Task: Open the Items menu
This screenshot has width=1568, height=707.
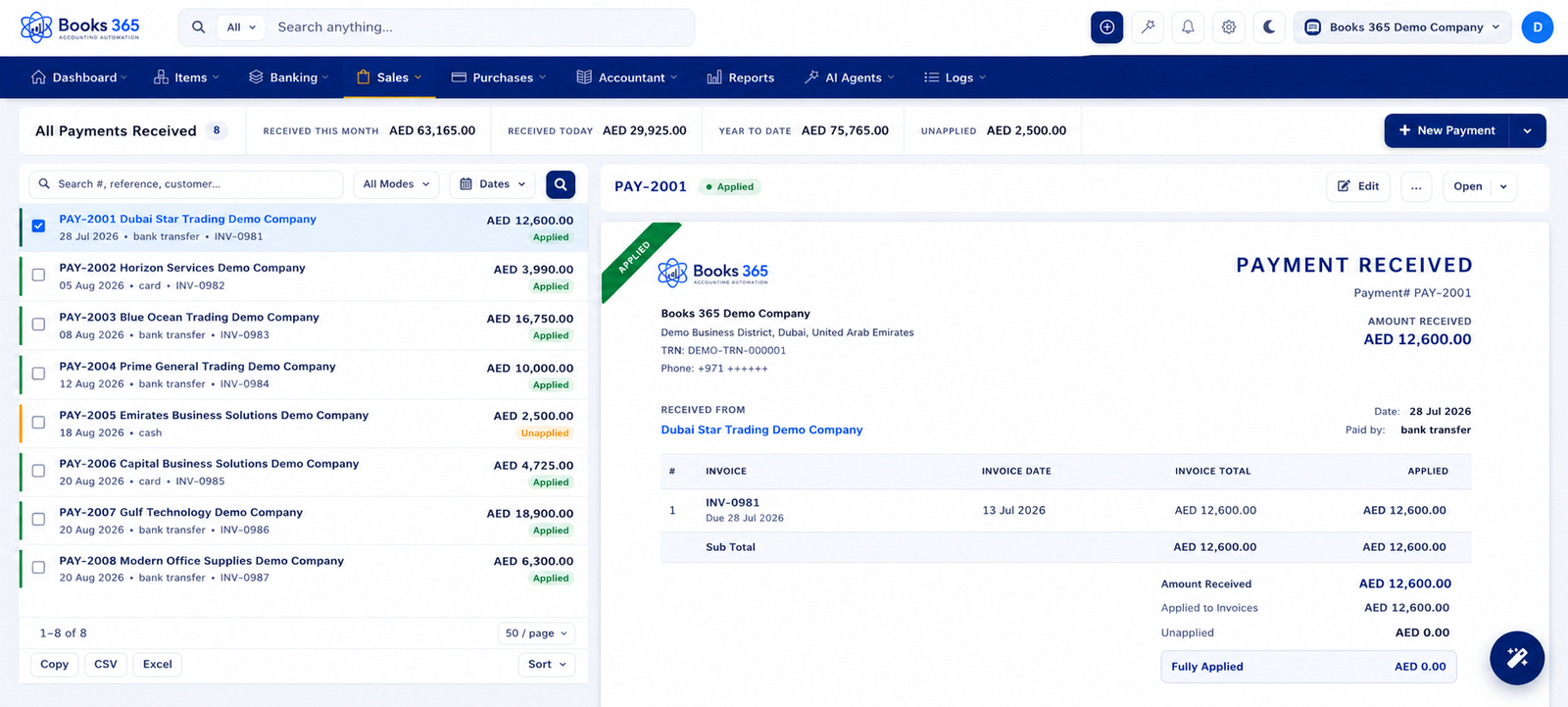Action: (186, 77)
